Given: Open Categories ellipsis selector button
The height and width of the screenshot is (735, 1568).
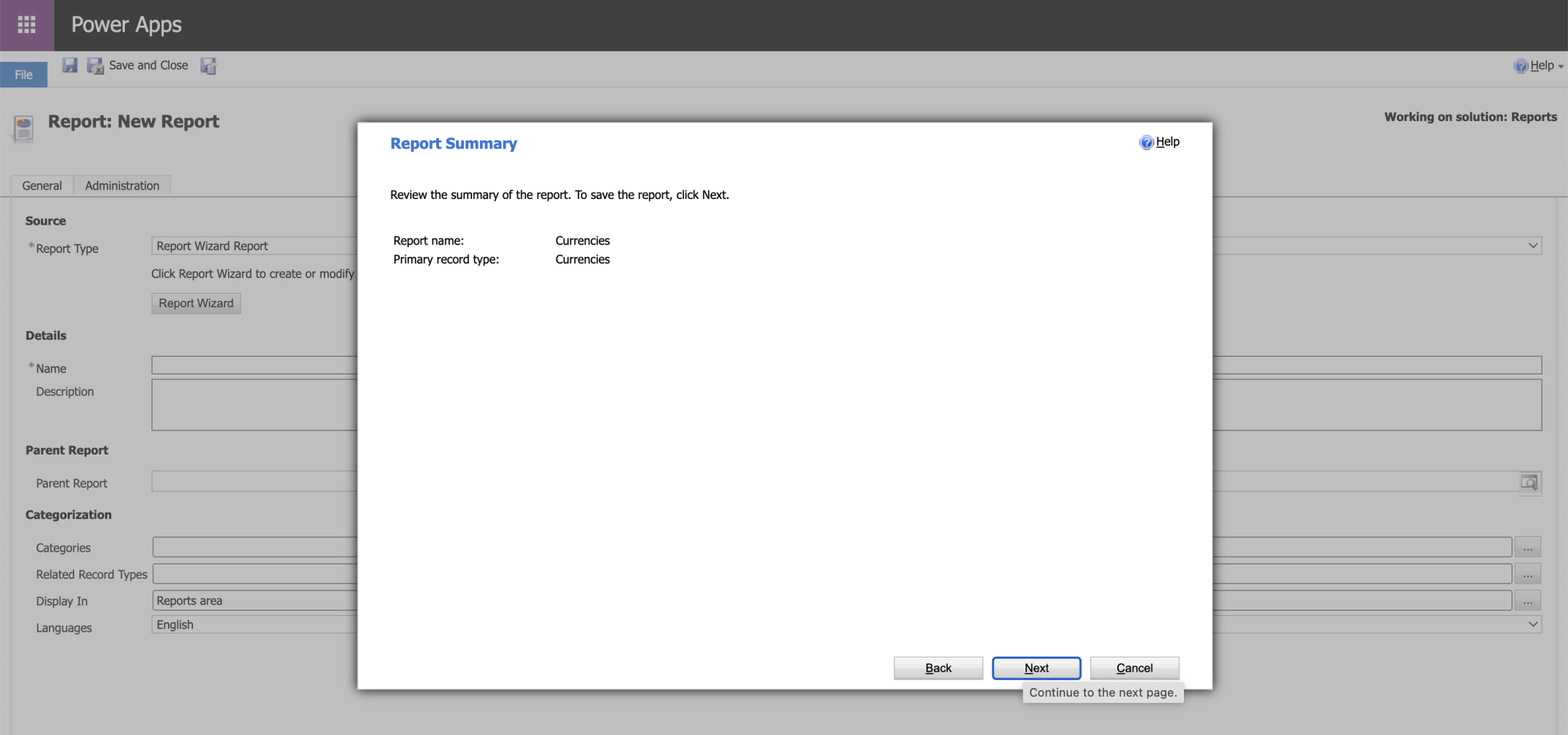Looking at the screenshot, I should point(1528,548).
